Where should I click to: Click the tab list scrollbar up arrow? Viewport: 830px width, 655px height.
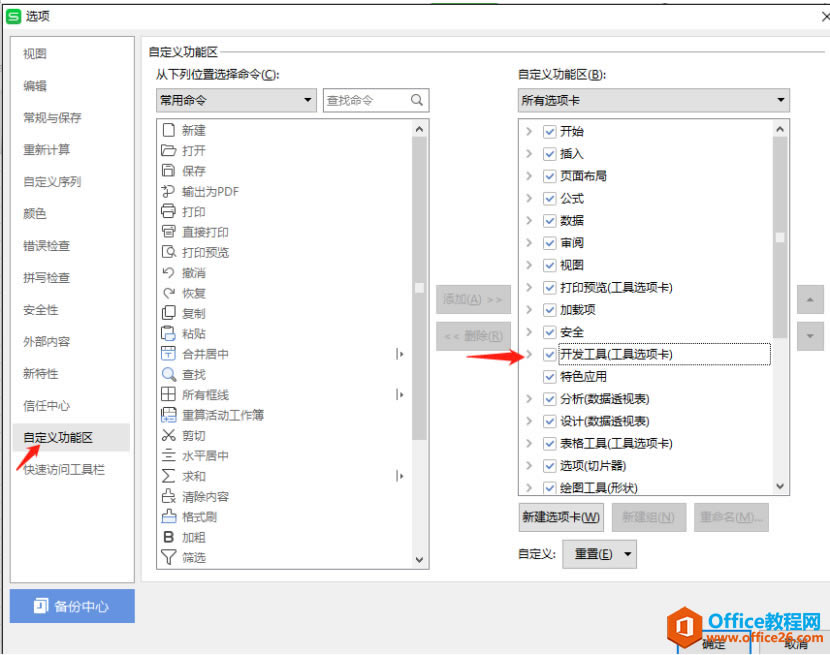click(x=780, y=129)
